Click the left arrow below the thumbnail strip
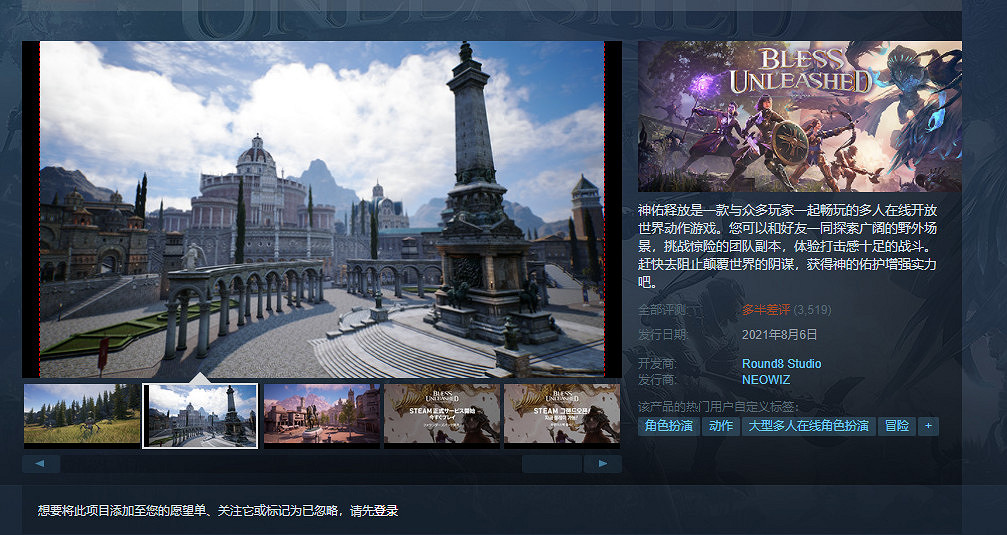The image size is (1007, 535). click(x=41, y=464)
